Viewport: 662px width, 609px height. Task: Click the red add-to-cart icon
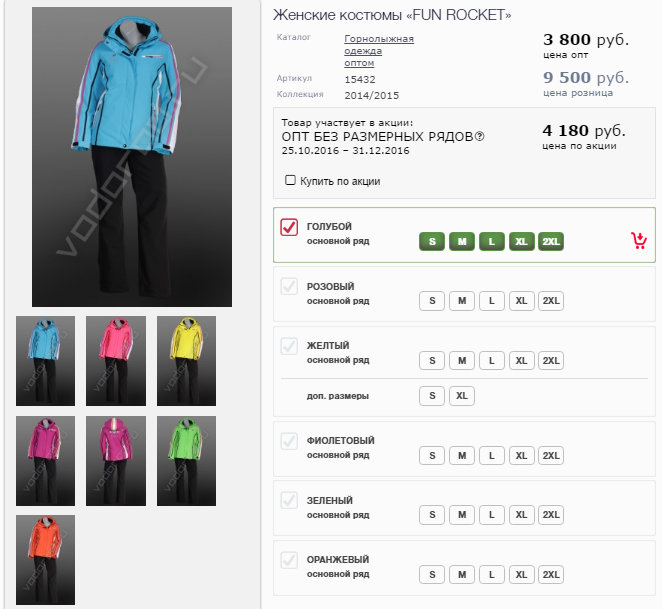[x=639, y=240]
